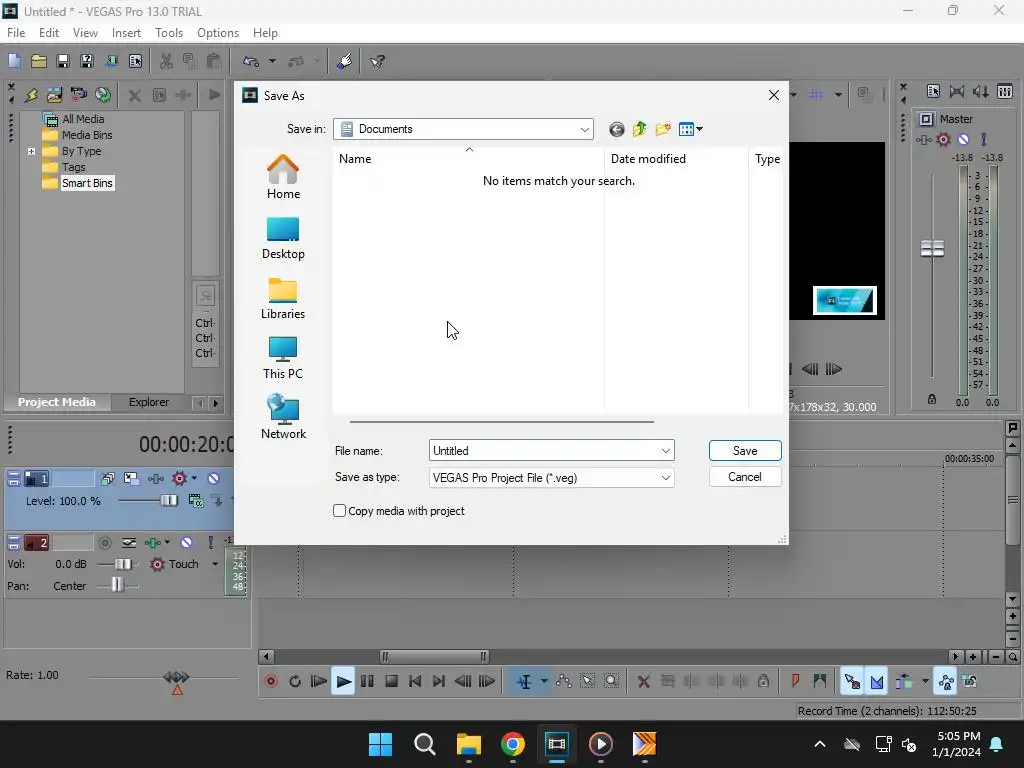Open the Tools menu

pos(168,33)
